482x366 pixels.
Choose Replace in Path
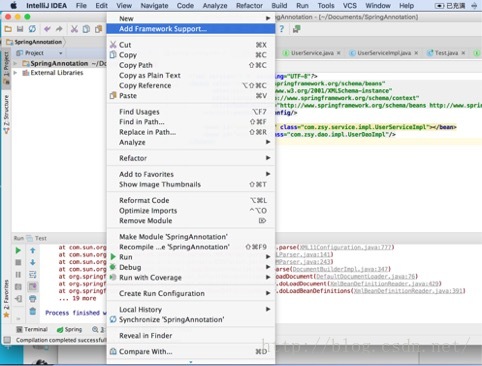(x=191, y=132)
